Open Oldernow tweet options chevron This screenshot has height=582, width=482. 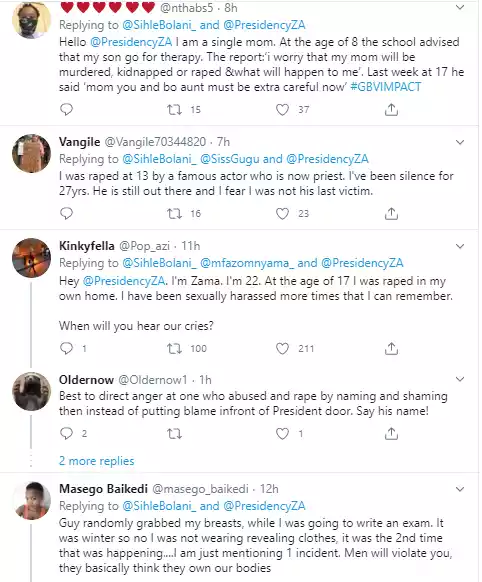tap(460, 379)
